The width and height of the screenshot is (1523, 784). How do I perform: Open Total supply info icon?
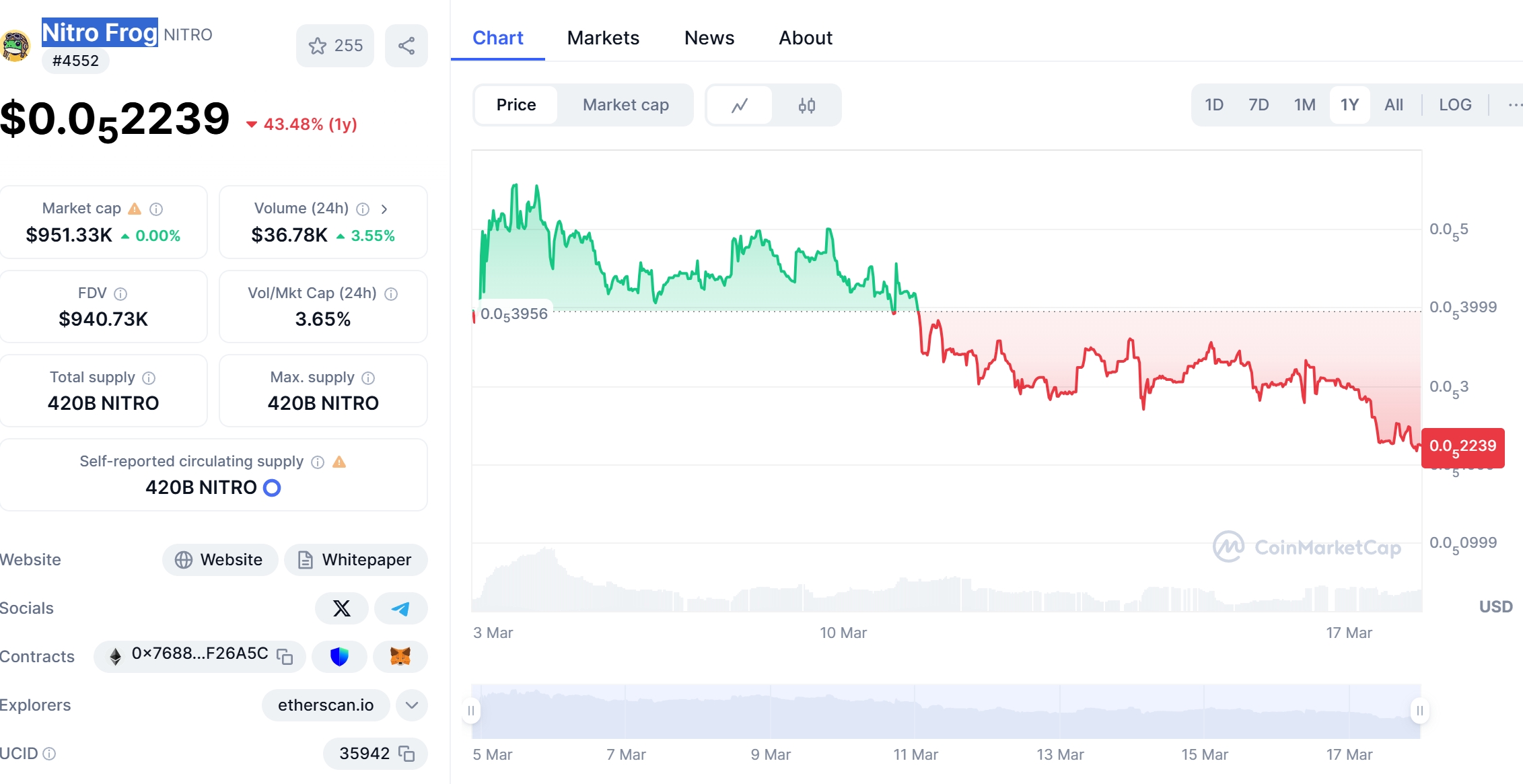tap(149, 378)
